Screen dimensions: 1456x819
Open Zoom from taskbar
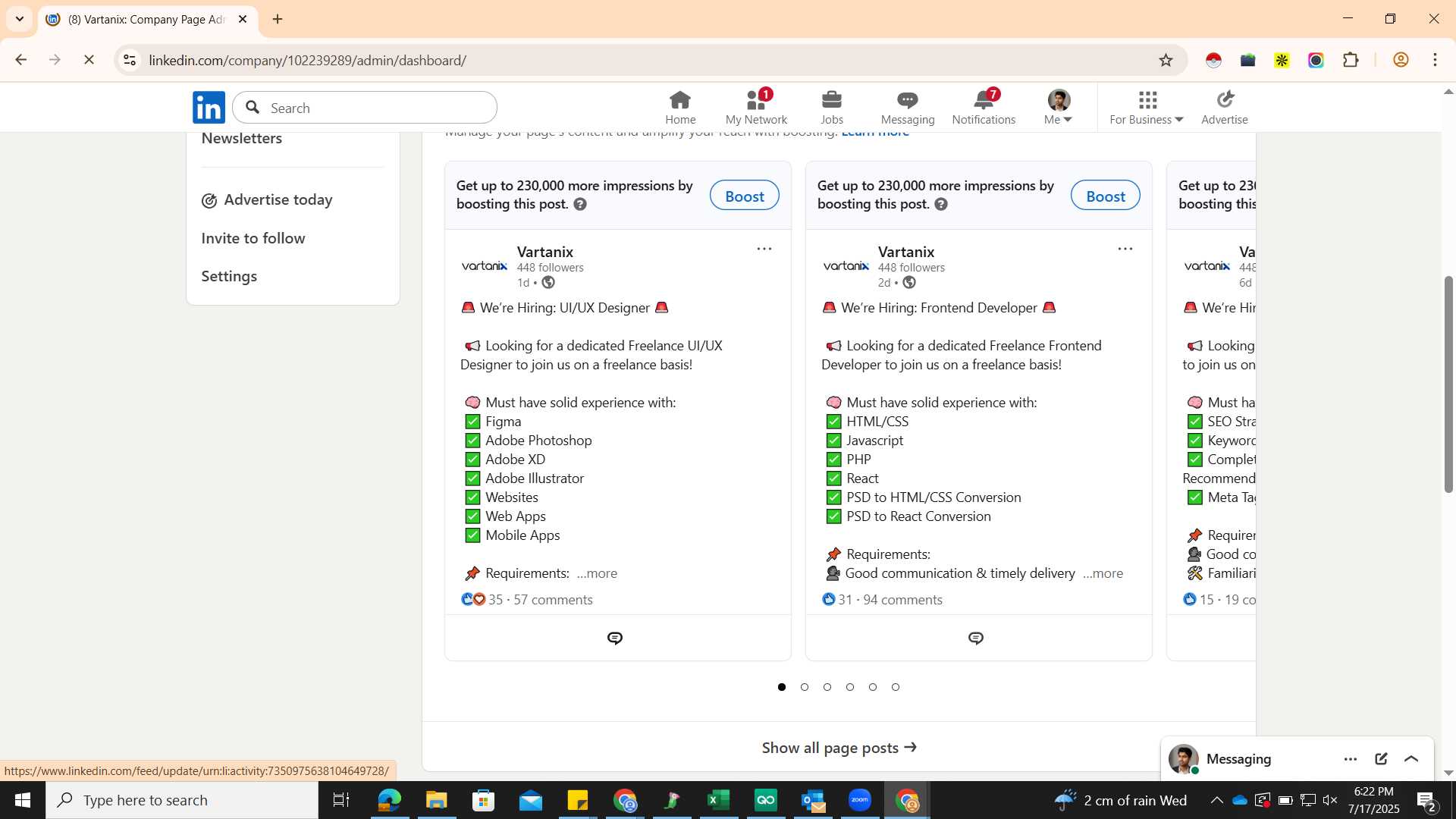(859, 800)
